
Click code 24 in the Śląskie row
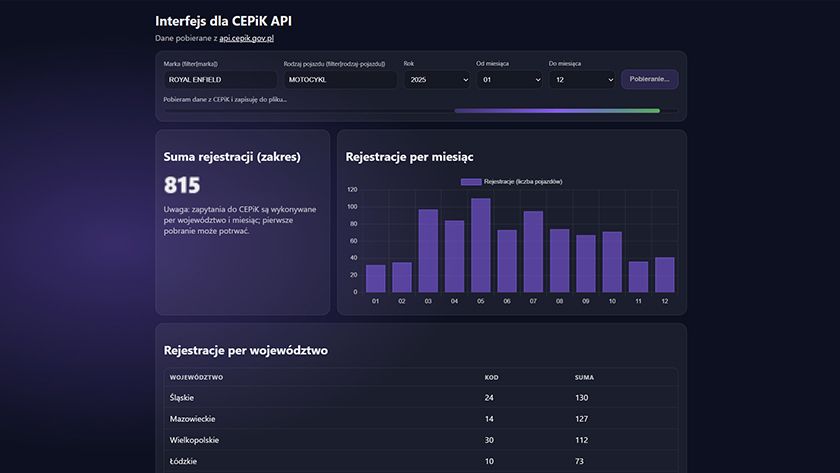(x=489, y=398)
